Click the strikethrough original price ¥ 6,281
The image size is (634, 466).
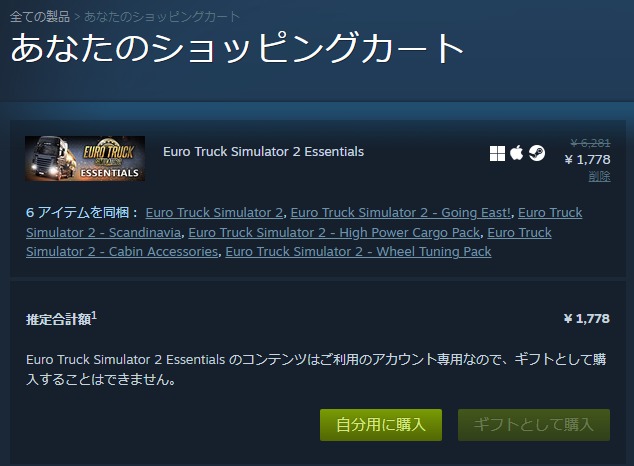pyautogui.click(x=590, y=143)
